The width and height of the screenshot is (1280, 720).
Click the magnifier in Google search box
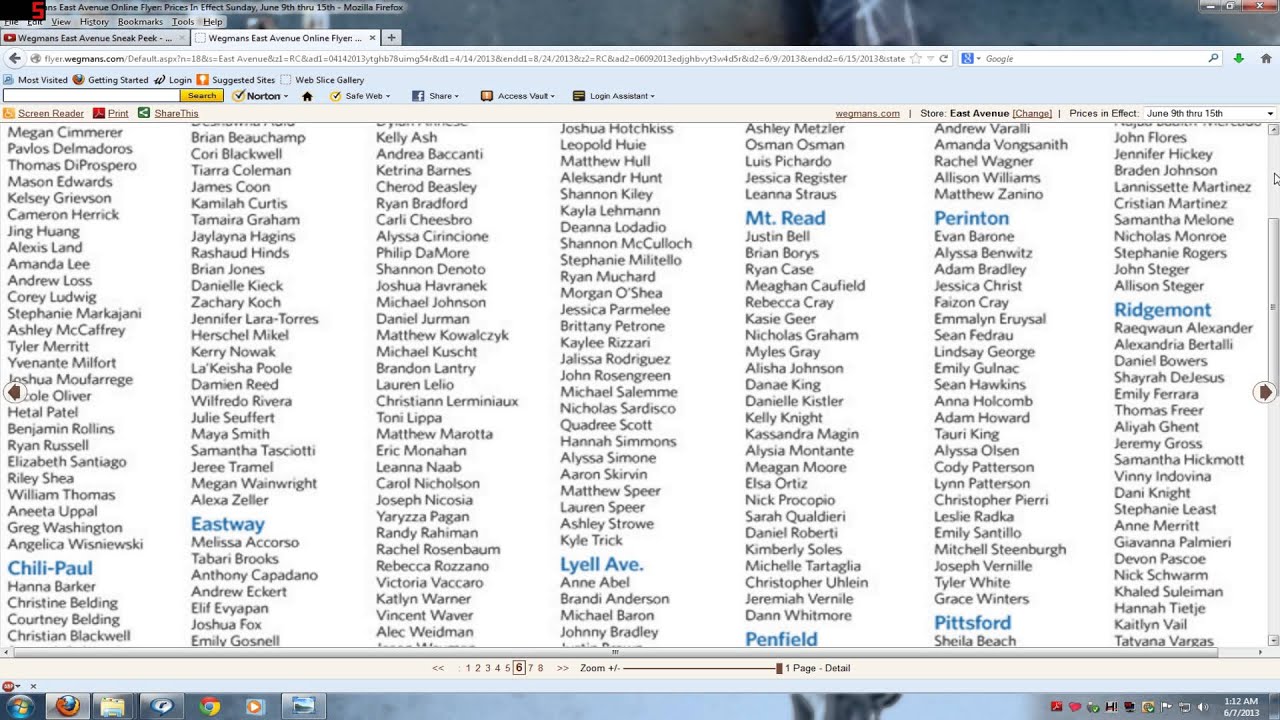1213,59
